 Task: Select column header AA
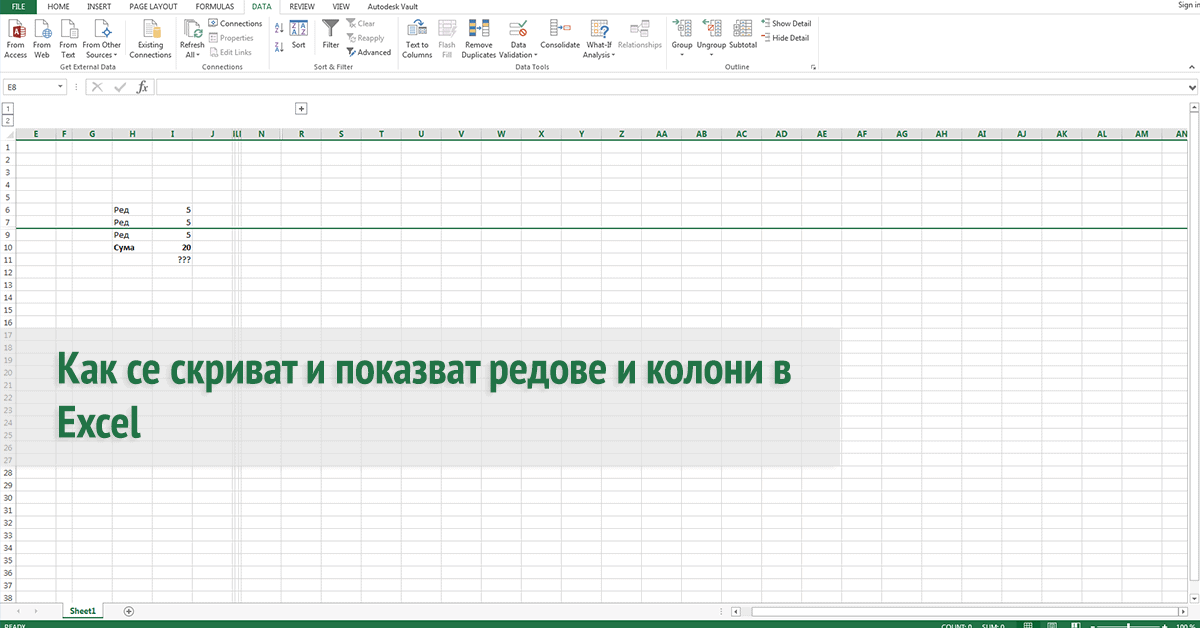click(661, 134)
